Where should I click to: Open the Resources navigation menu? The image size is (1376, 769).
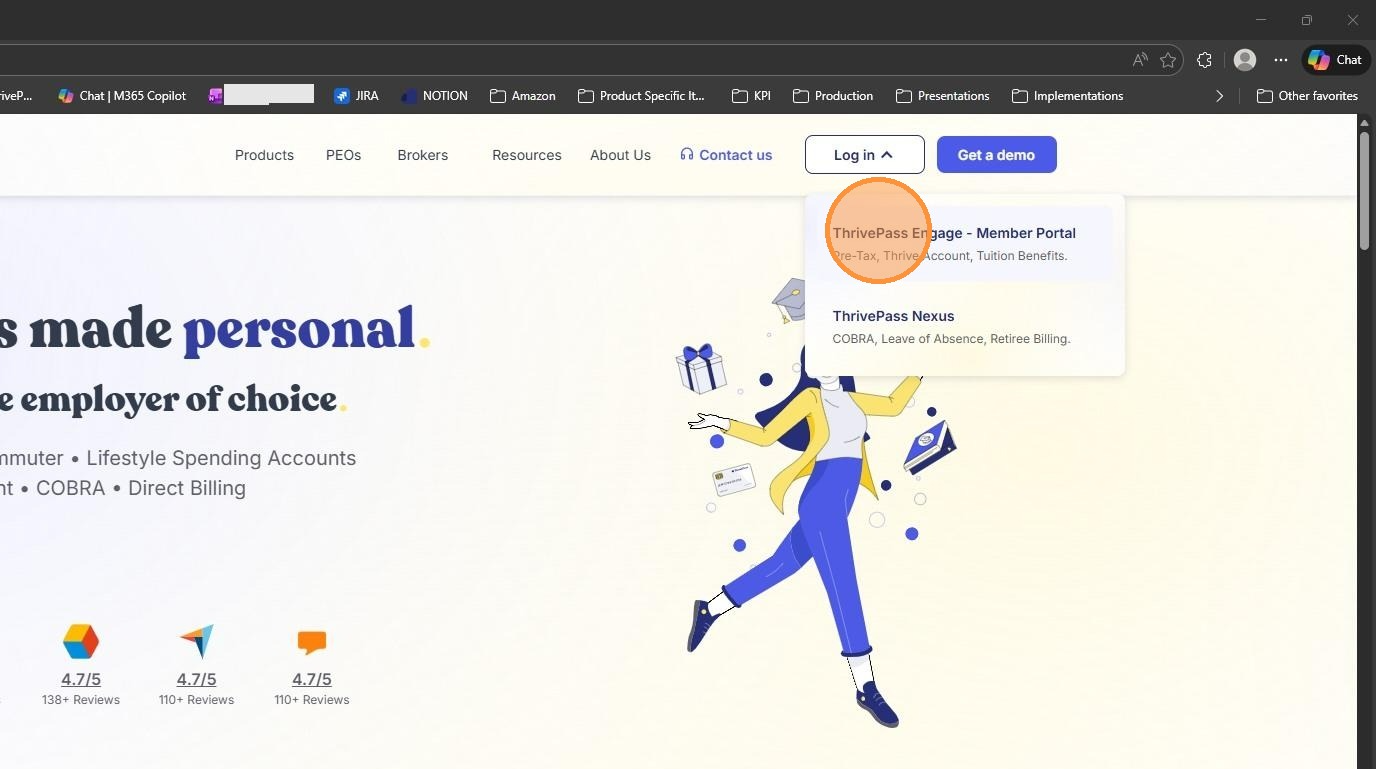526,155
